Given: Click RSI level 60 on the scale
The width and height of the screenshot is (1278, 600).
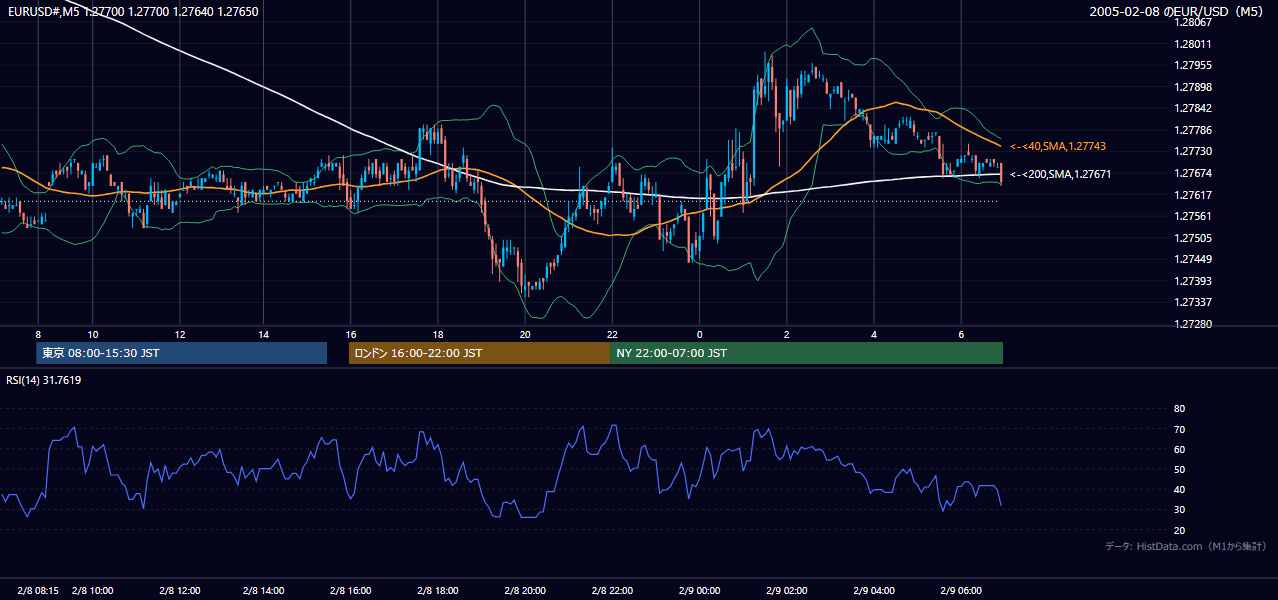Looking at the screenshot, I should coord(1179,449).
